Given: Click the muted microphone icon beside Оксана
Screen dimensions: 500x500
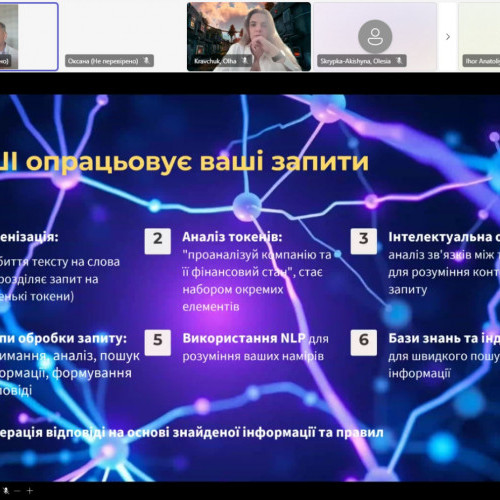Looking at the screenshot, I should (x=146, y=61).
